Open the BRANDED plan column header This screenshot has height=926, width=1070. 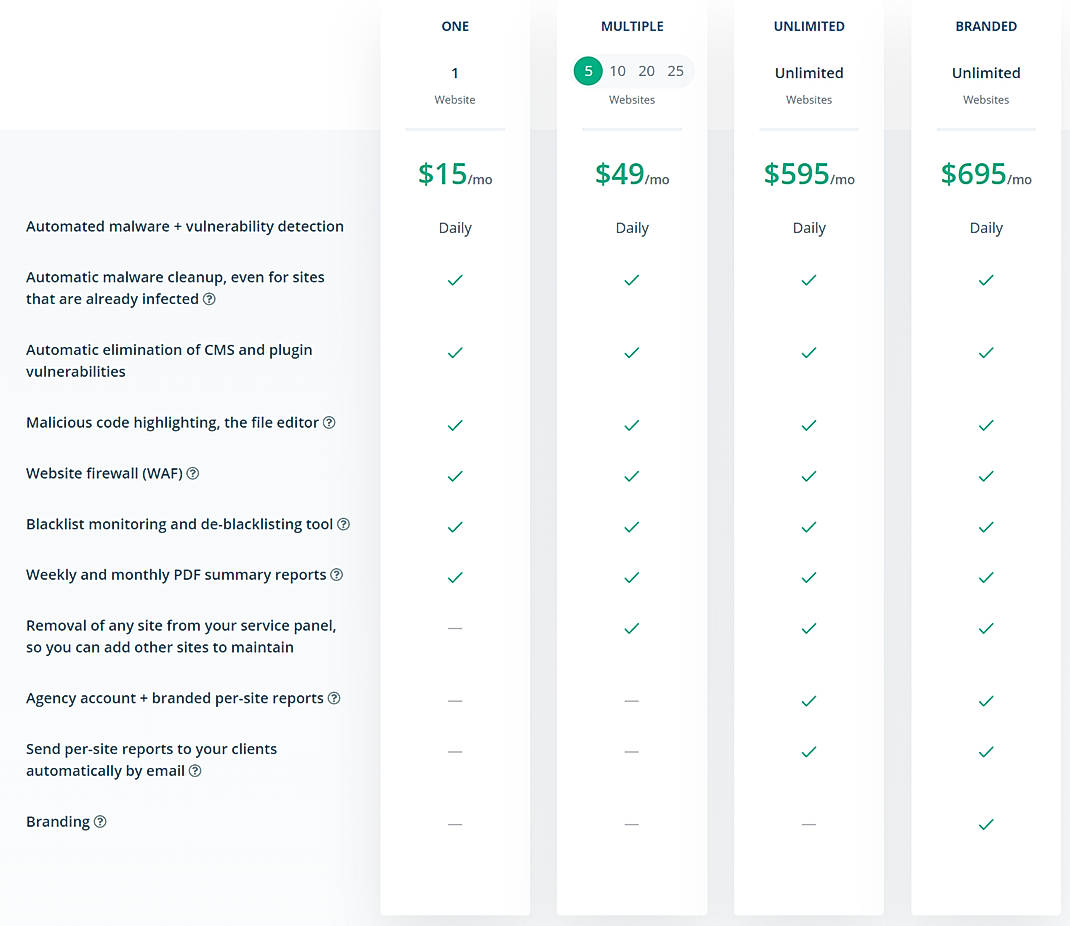tap(986, 26)
